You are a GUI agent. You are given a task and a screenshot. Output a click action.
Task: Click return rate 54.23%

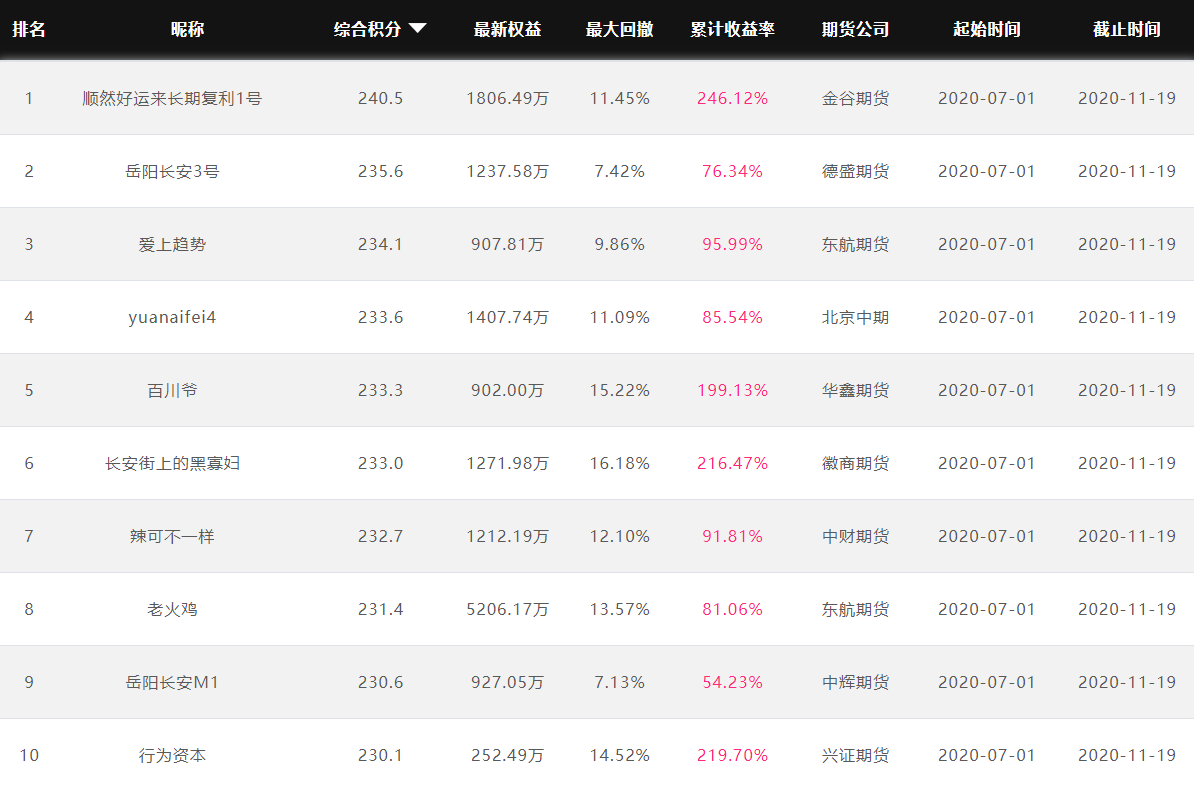coord(733,682)
